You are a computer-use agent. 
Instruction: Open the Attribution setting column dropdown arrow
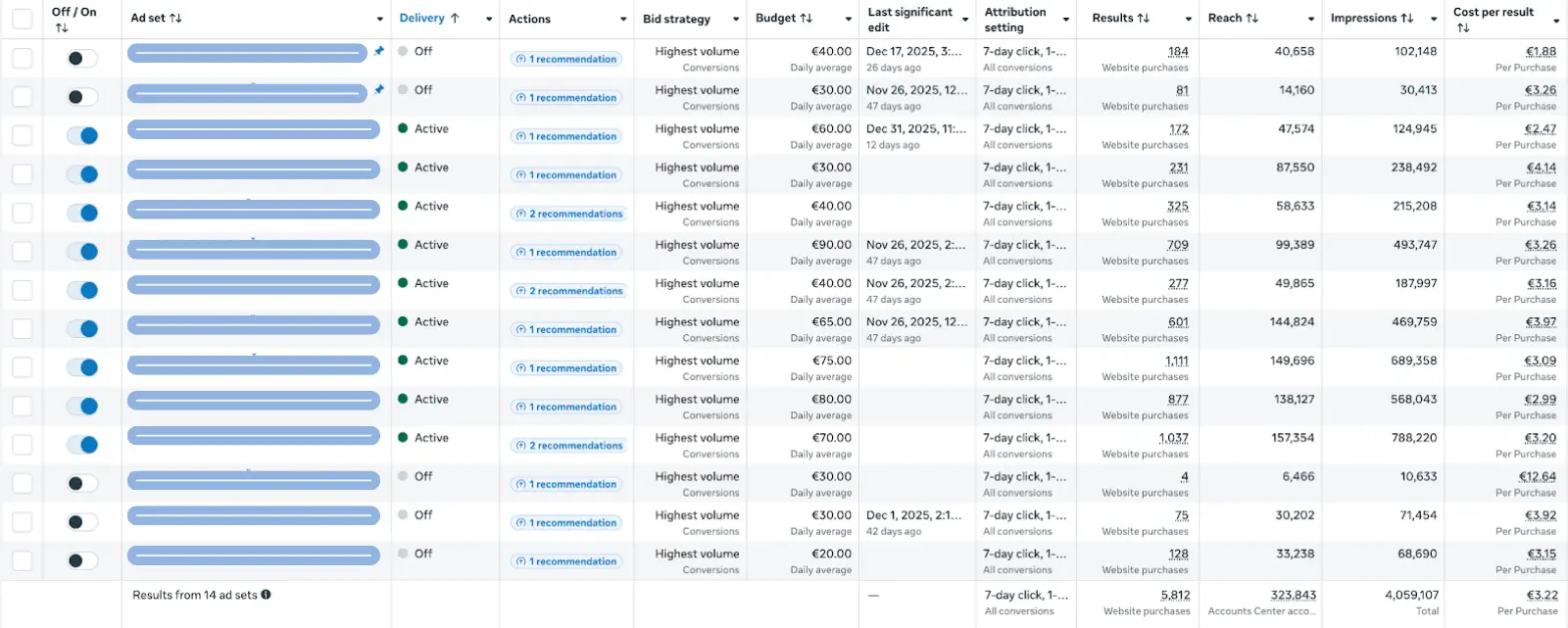click(1066, 20)
